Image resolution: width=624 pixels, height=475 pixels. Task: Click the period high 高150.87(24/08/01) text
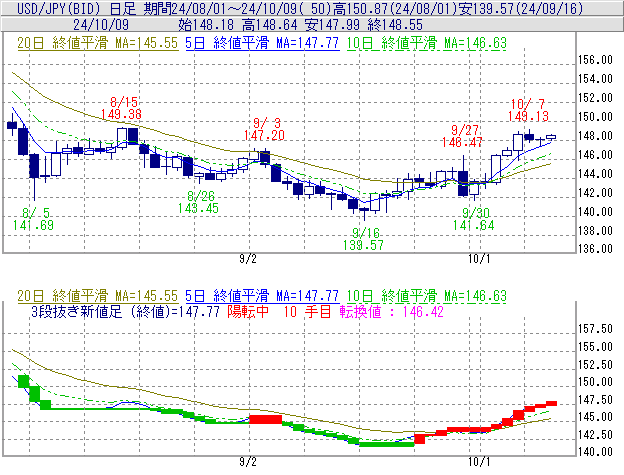[x=395, y=8]
